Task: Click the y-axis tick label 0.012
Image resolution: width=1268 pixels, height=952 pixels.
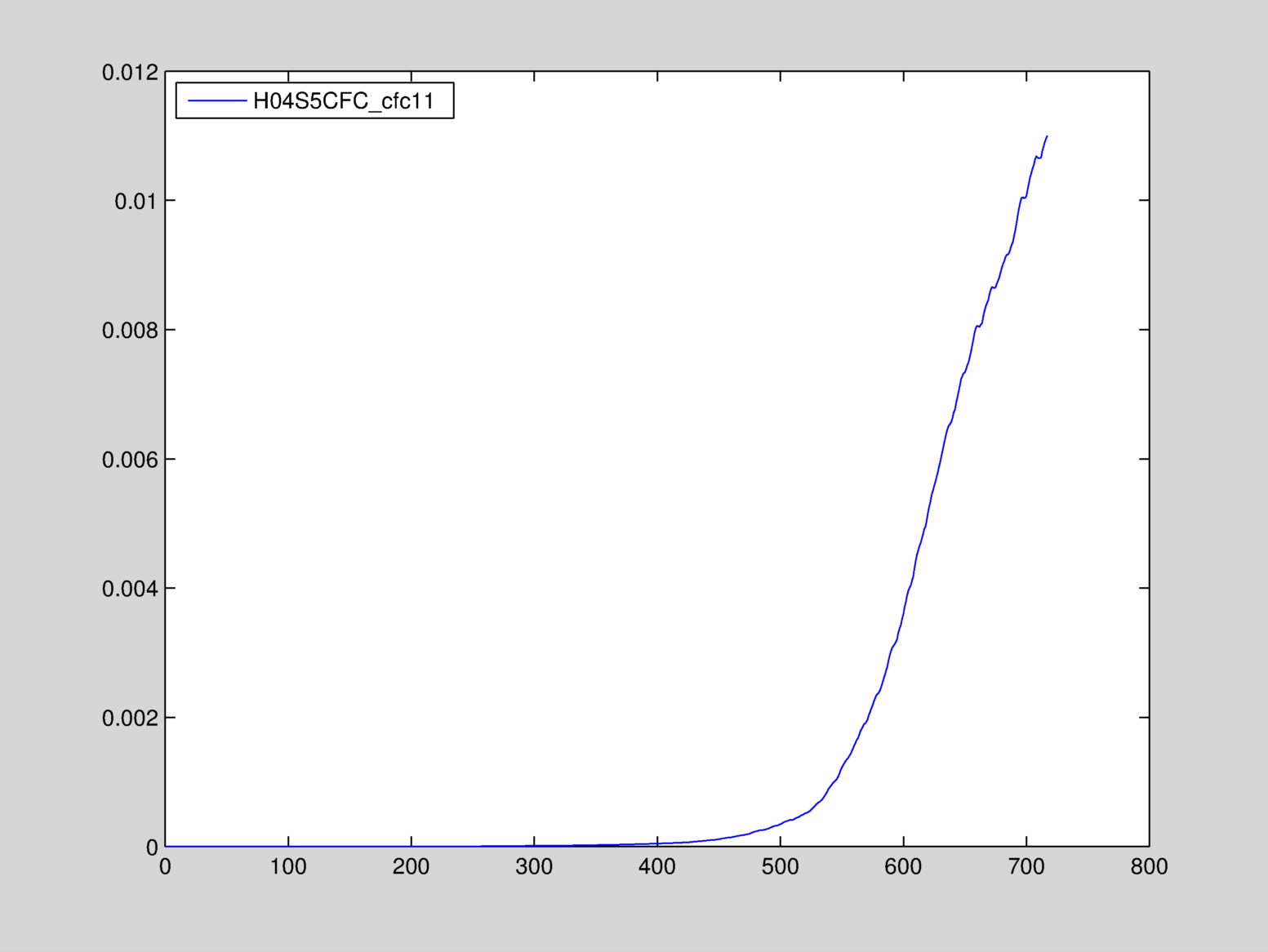Action: (129, 73)
